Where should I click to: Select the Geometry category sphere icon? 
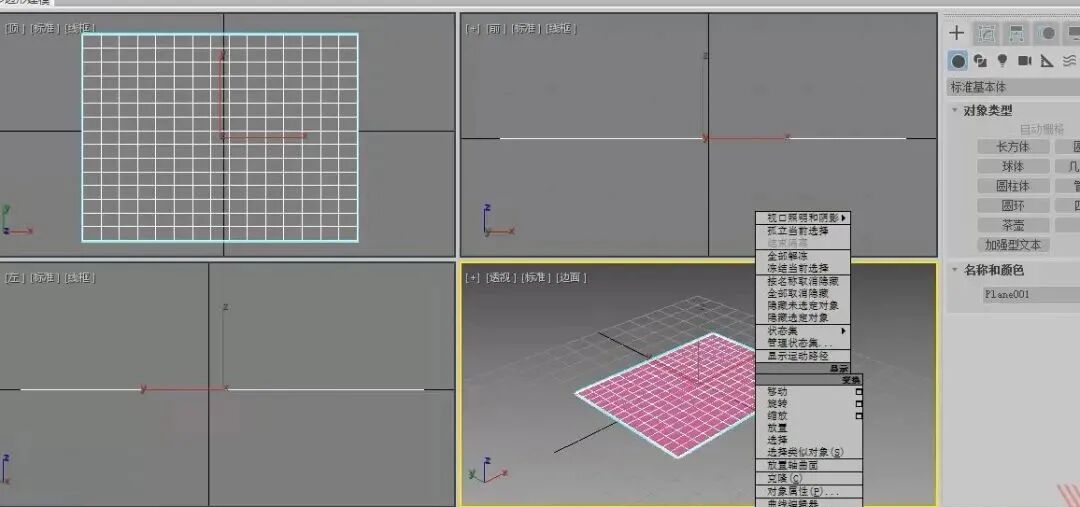click(958, 61)
